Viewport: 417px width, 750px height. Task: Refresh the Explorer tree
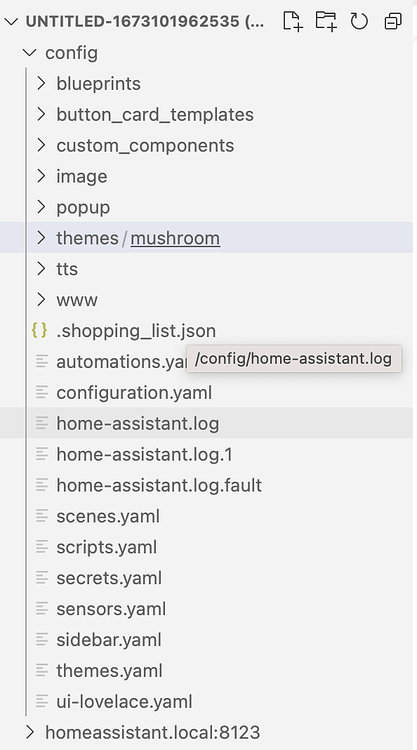pyautogui.click(x=359, y=22)
